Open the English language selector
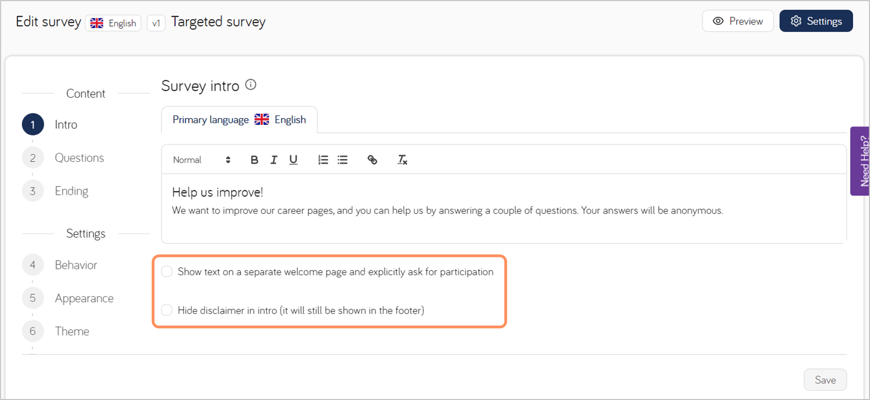Viewport: 870px width, 400px height. coord(113,22)
